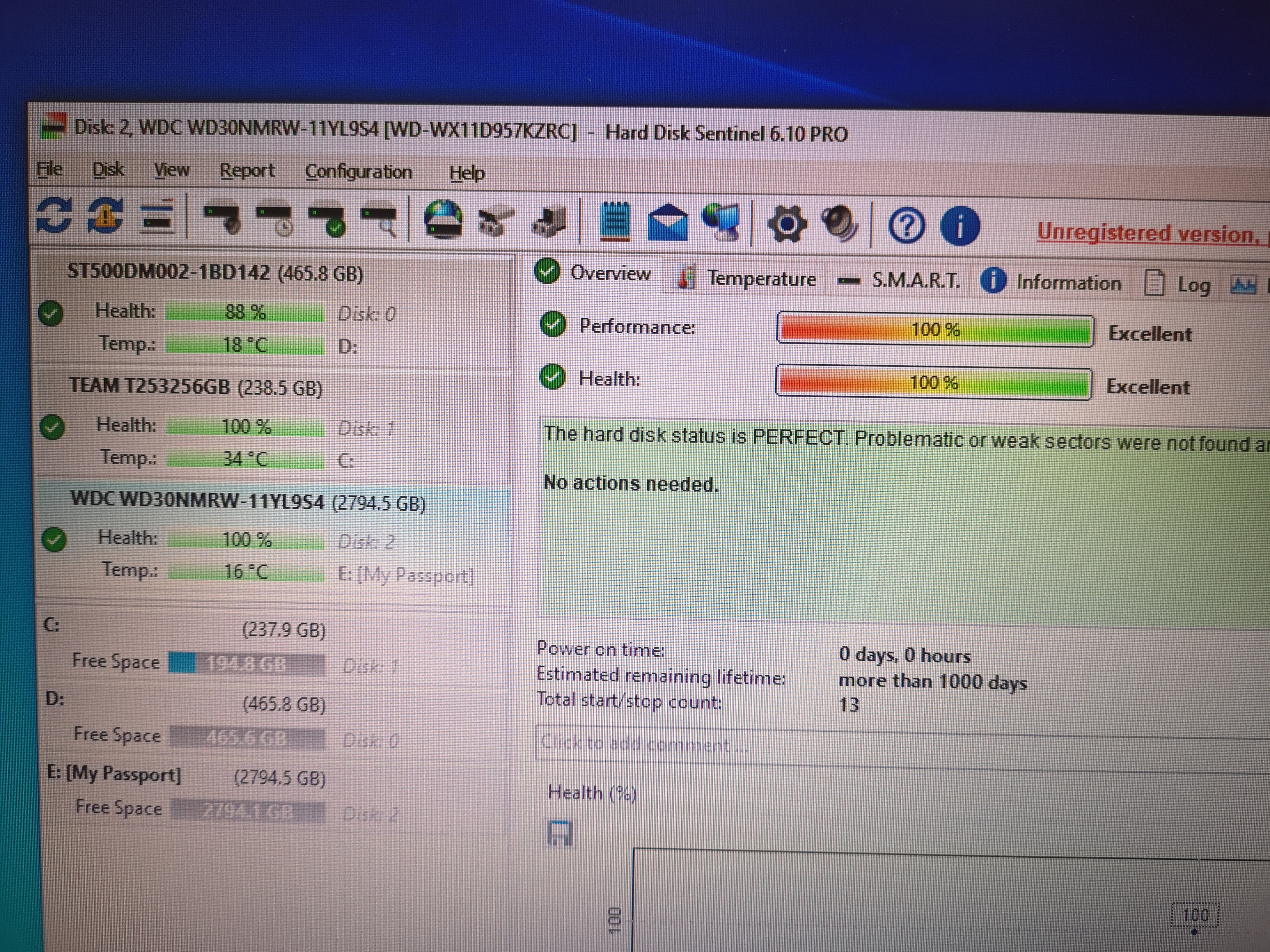
Task: Click the Performance 100 % bar
Action: [x=935, y=330]
